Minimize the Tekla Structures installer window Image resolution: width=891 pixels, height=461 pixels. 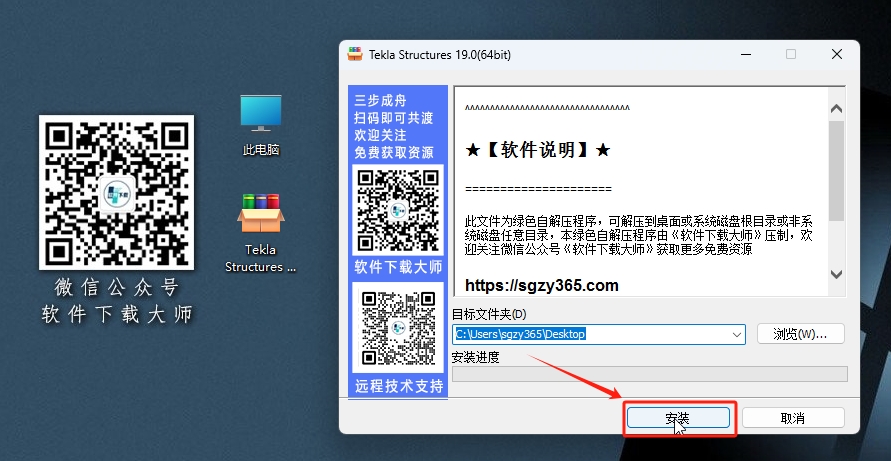(746, 54)
